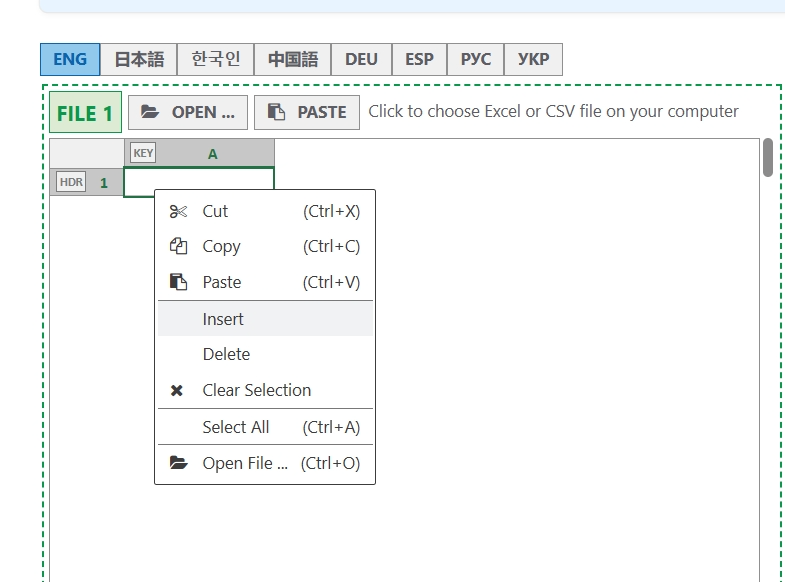The height and width of the screenshot is (582, 785).
Task: Choose Select All in the context menu
Action: pyautogui.click(x=265, y=427)
